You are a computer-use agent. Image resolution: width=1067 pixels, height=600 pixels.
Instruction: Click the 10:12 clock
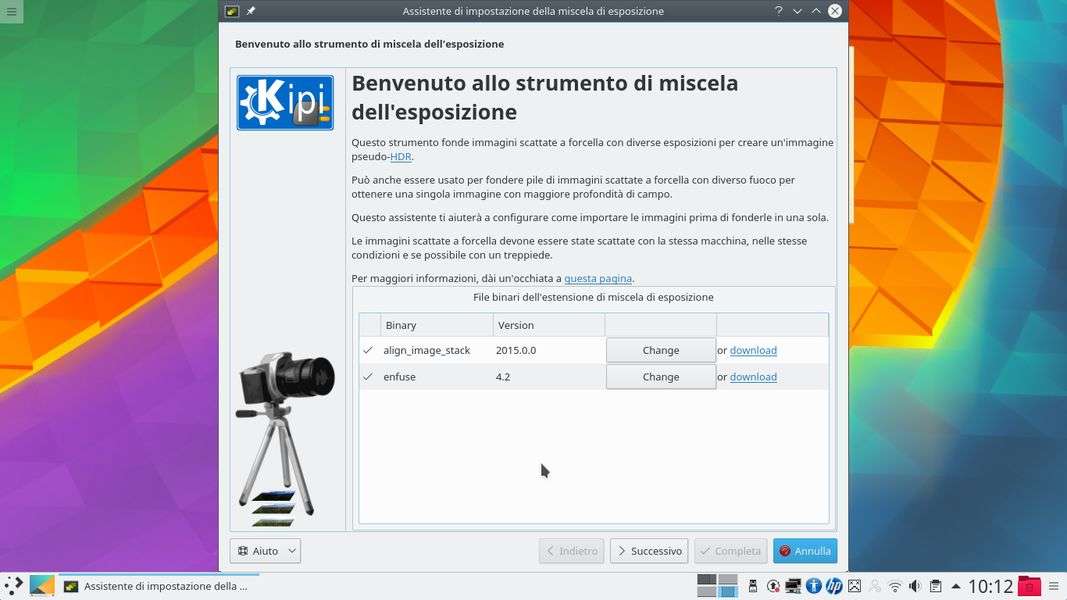tap(990, 586)
